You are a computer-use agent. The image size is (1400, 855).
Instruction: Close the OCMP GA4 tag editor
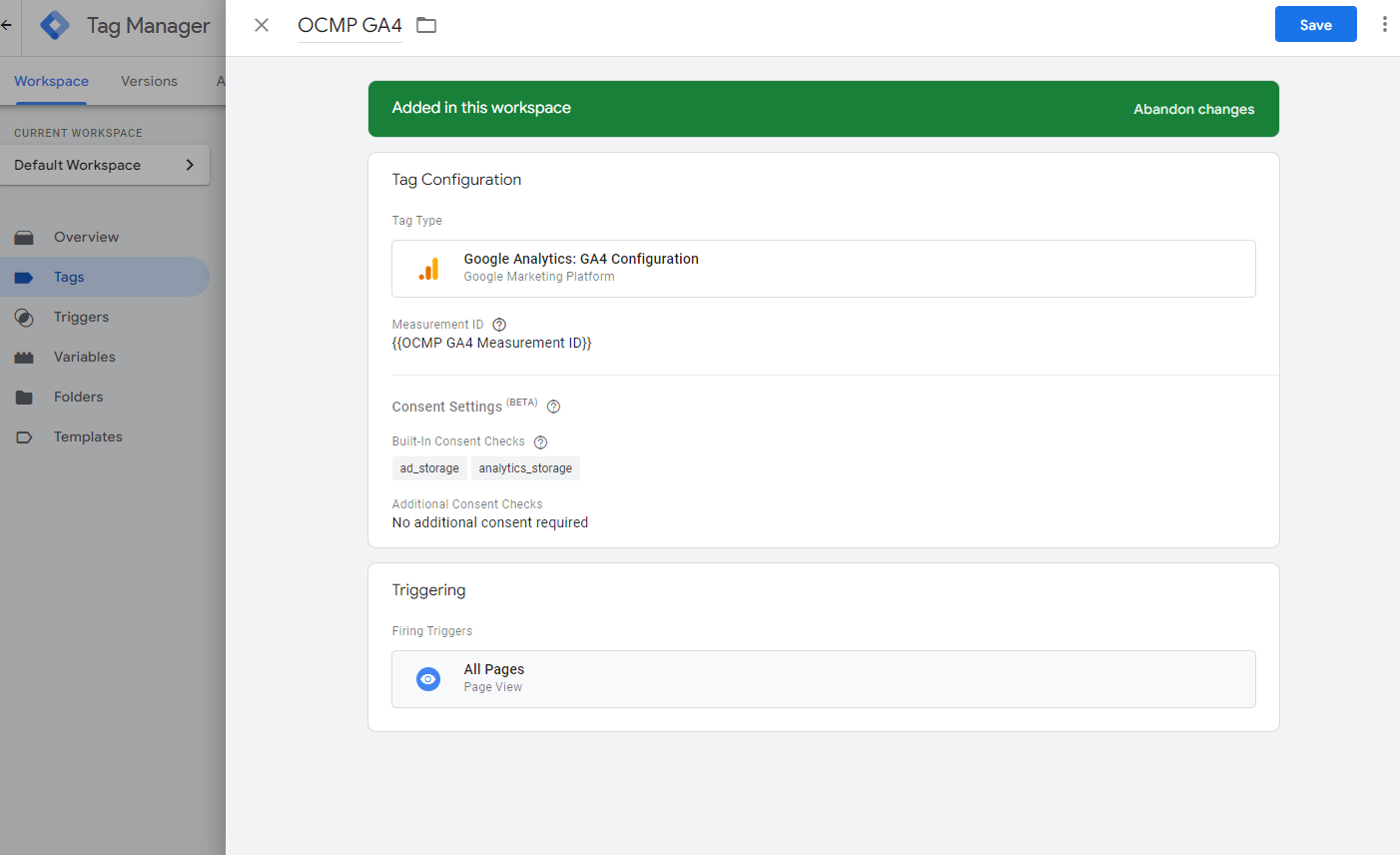(x=262, y=25)
